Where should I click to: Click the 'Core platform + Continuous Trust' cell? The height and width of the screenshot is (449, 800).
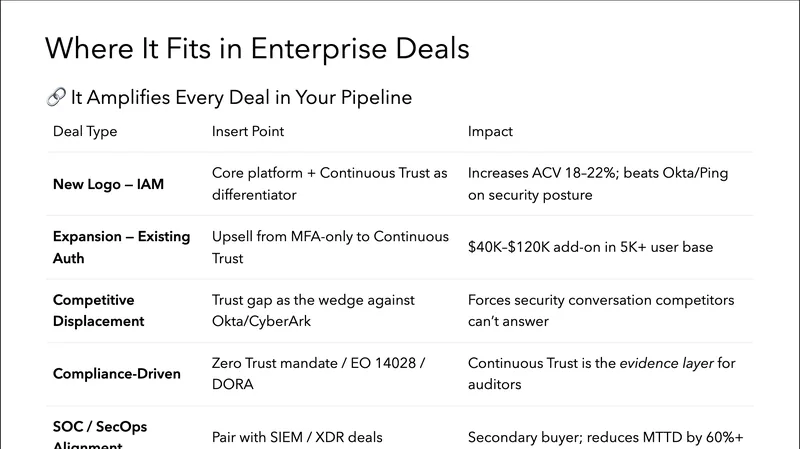coord(329,184)
